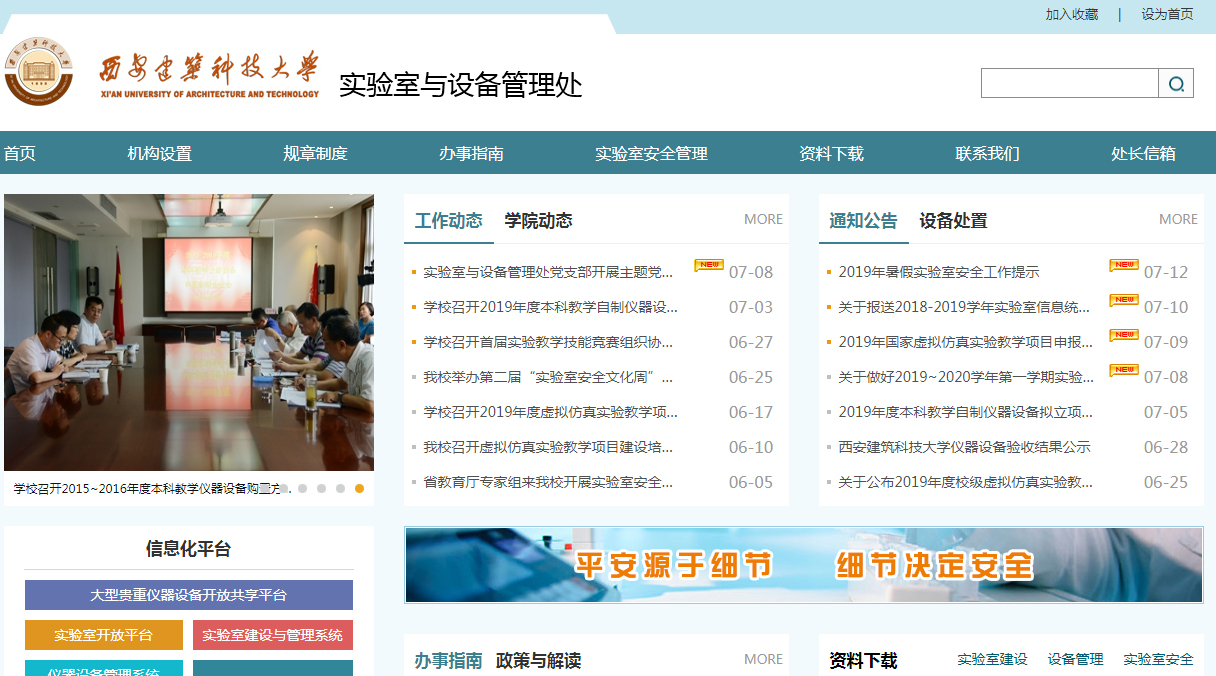Click the red 实验室建设与管理系统 button
Screen dimensions: 1216x676
coord(272,635)
